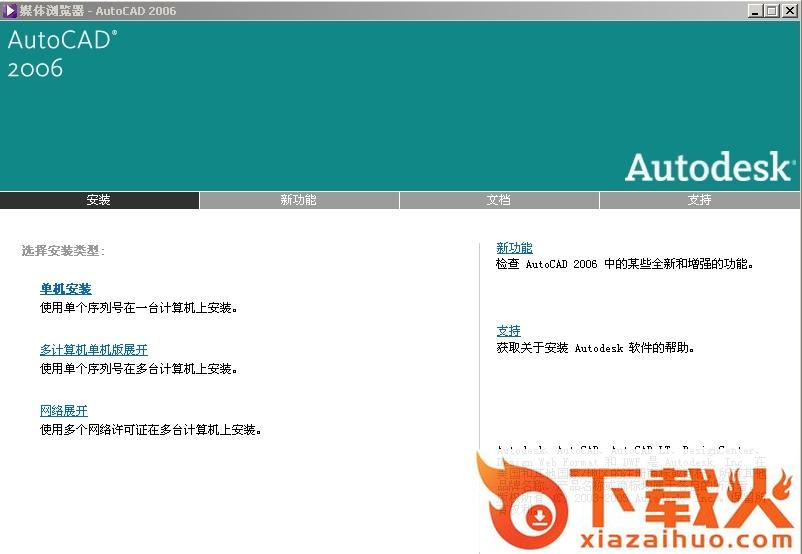The image size is (802, 554).
Task: Click text 使用单个序列号在一台计算机上安装。
Action: coord(139,308)
